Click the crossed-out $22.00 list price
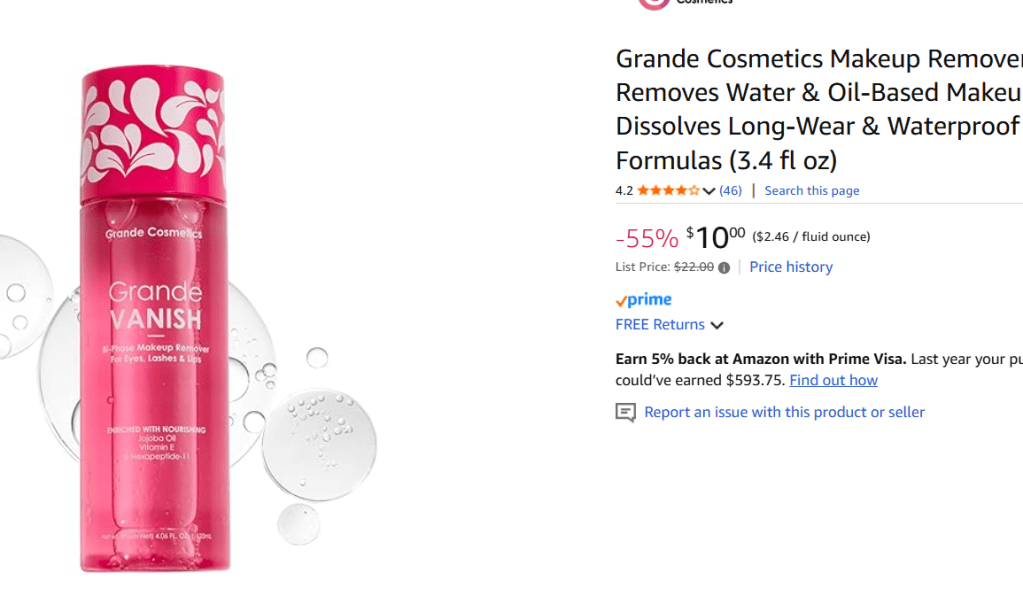1023x596 pixels. [x=694, y=267]
